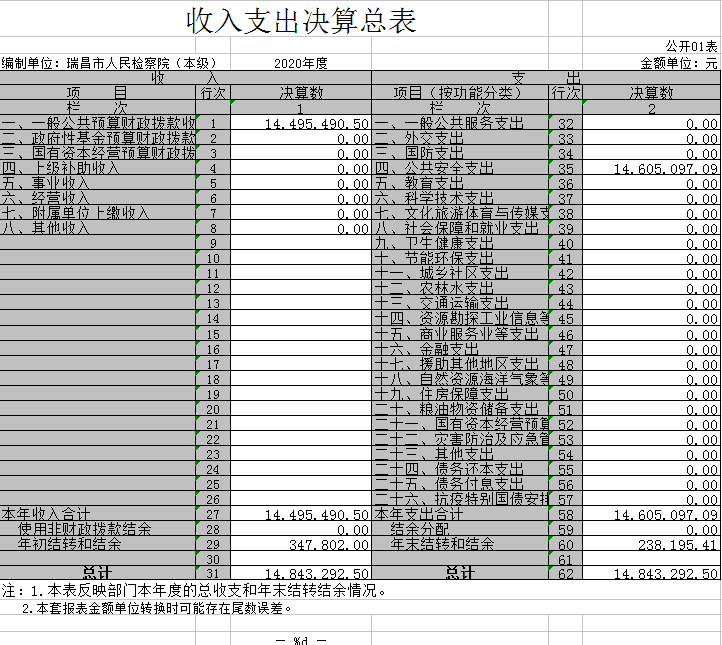Select the 十二、农林水支出 cell
This screenshot has height=645, width=722.
coord(460,288)
